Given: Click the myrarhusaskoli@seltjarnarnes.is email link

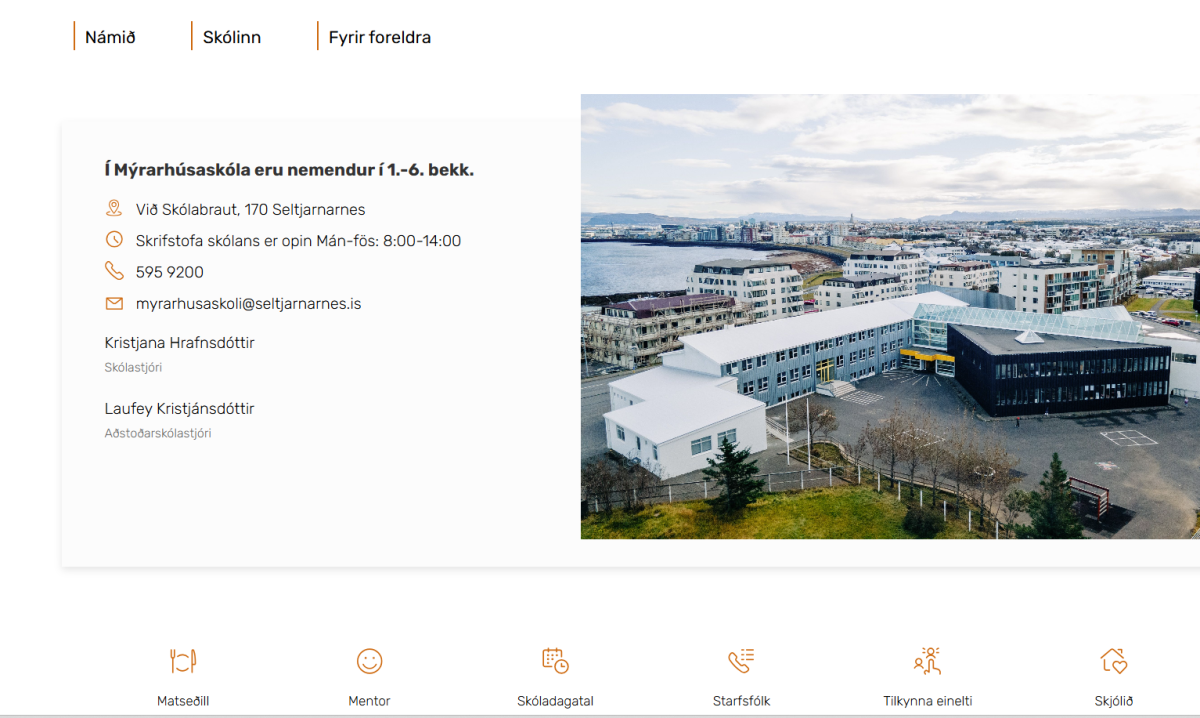Looking at the screenshot, I should [x=248, y=303].
